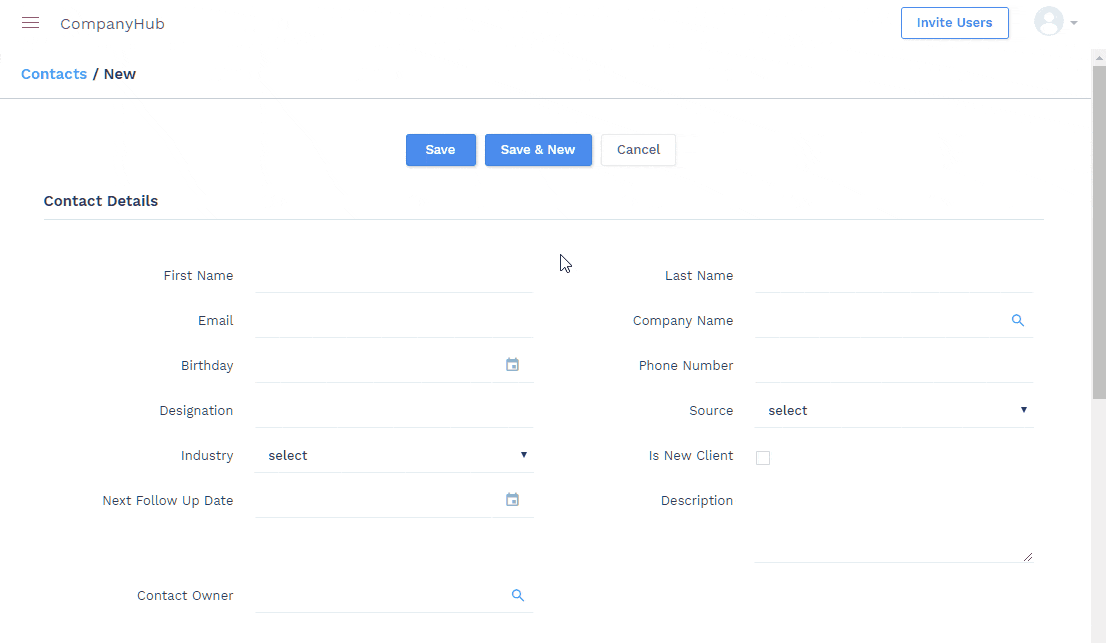Open the account dropdown arrow beside avatar
Screen dimensions: 1106x643
(1074, 23)
